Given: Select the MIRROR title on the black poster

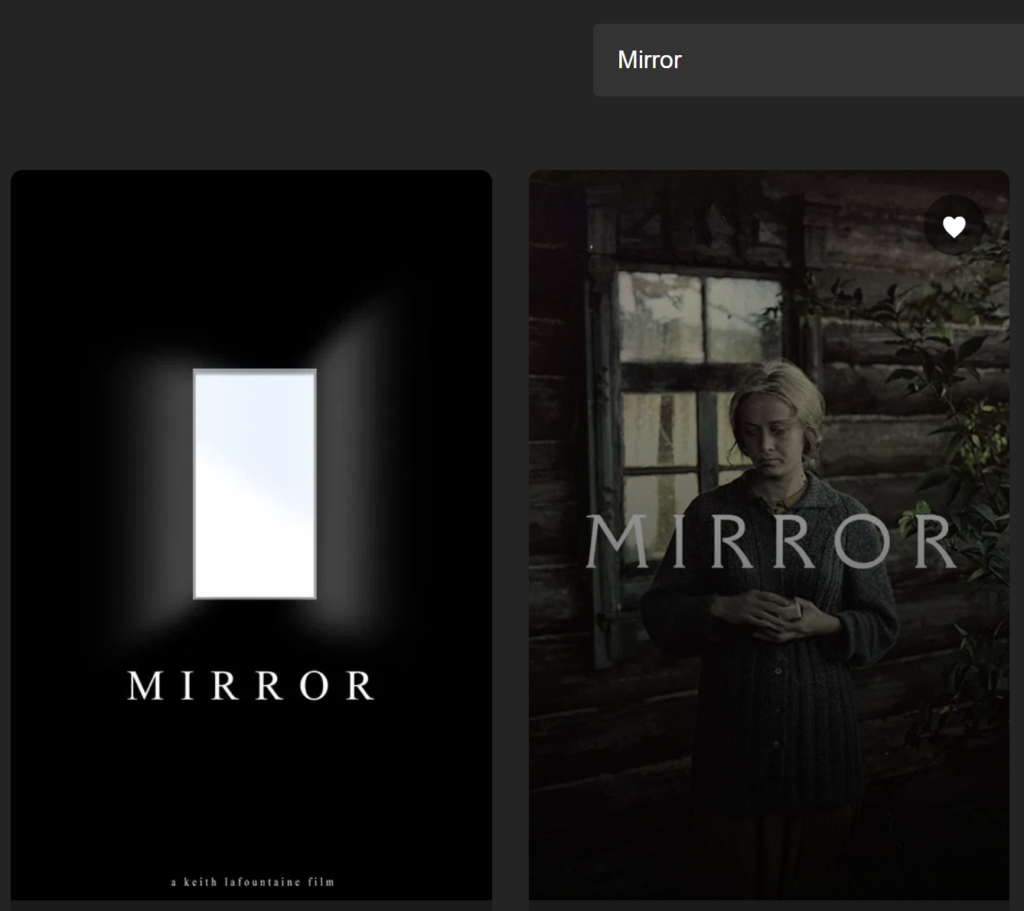Looking at the screenshot, I should tap(251, 686).
